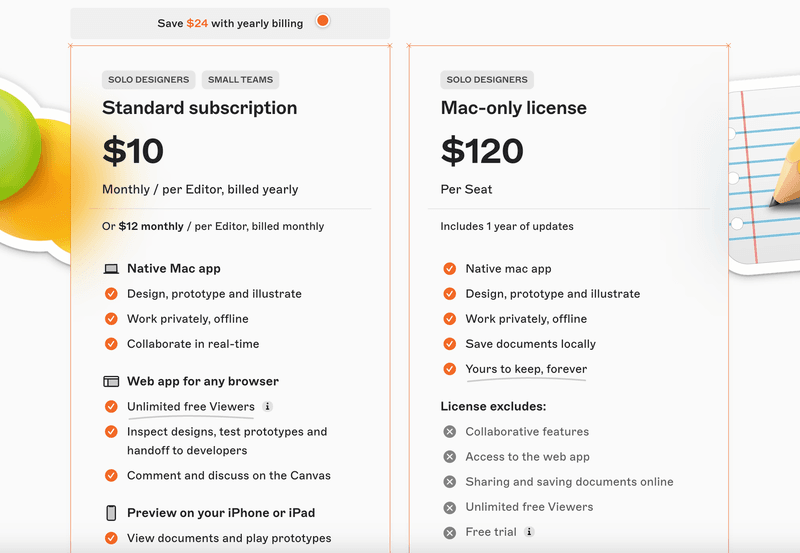Image resolution: width=800 pixels, height=553 pixels.
Task: Click the Standard subscription heading
Action: 199,108
